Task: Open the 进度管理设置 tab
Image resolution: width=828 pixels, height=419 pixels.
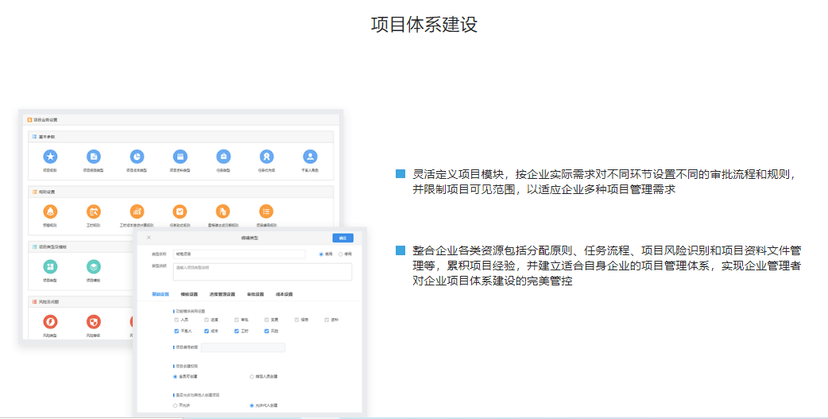Action: tap(221, 294)
